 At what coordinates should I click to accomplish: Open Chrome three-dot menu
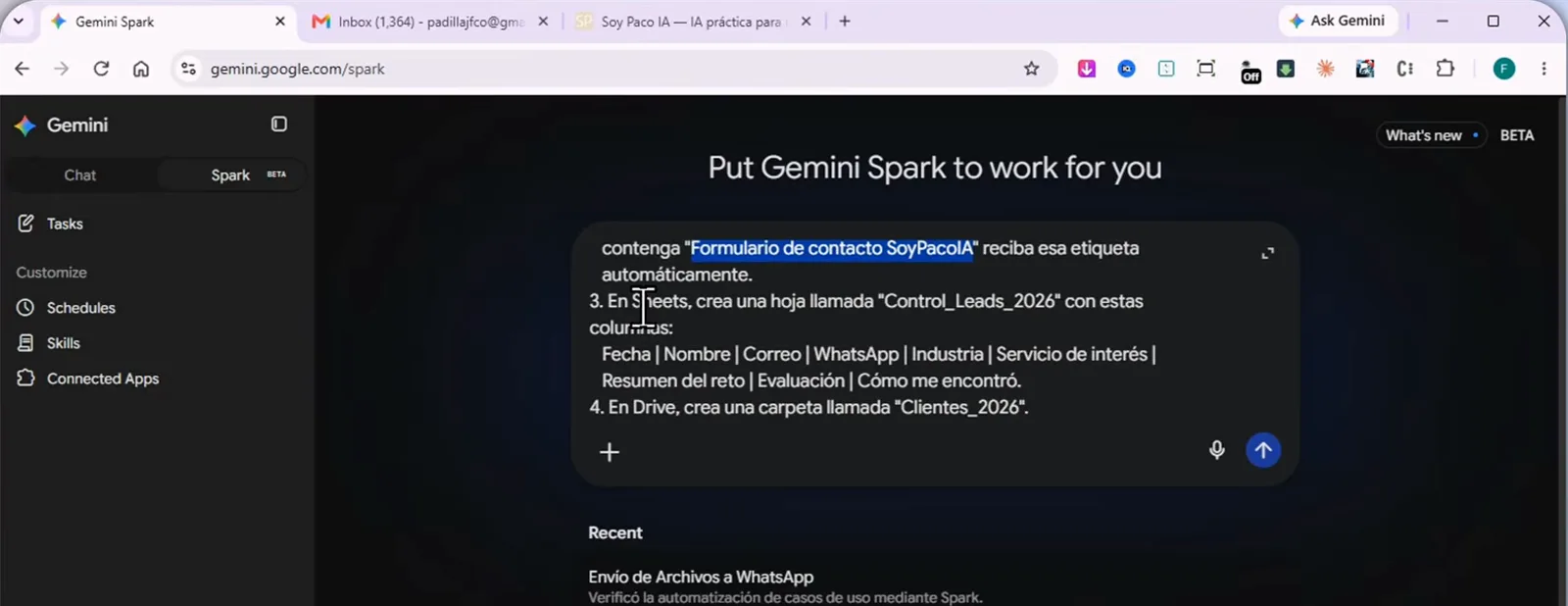[x=1543, y=69]
